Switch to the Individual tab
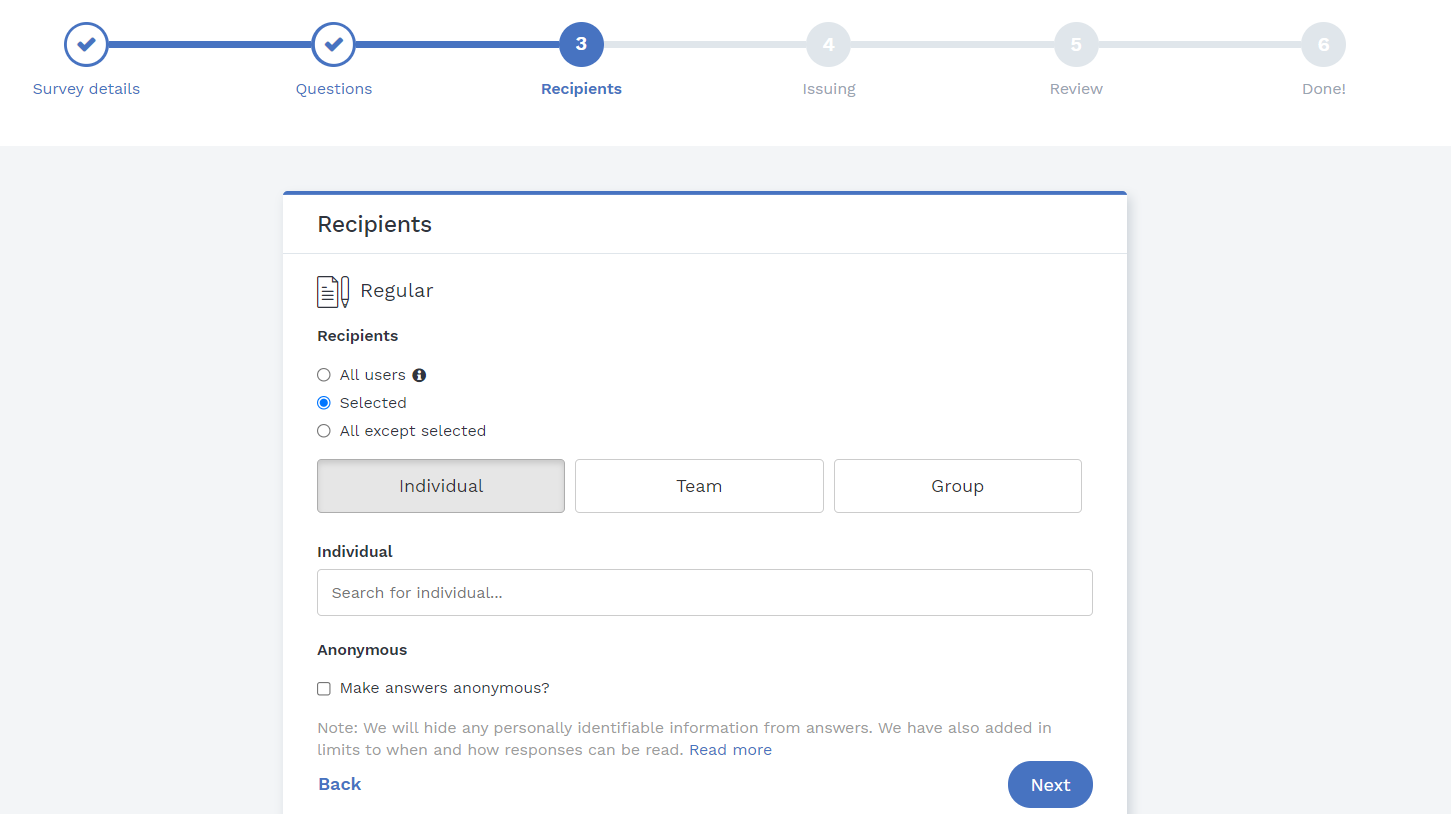Image resolution: width=1451 pixels, height=814 pixels. (x=441, y=486)
